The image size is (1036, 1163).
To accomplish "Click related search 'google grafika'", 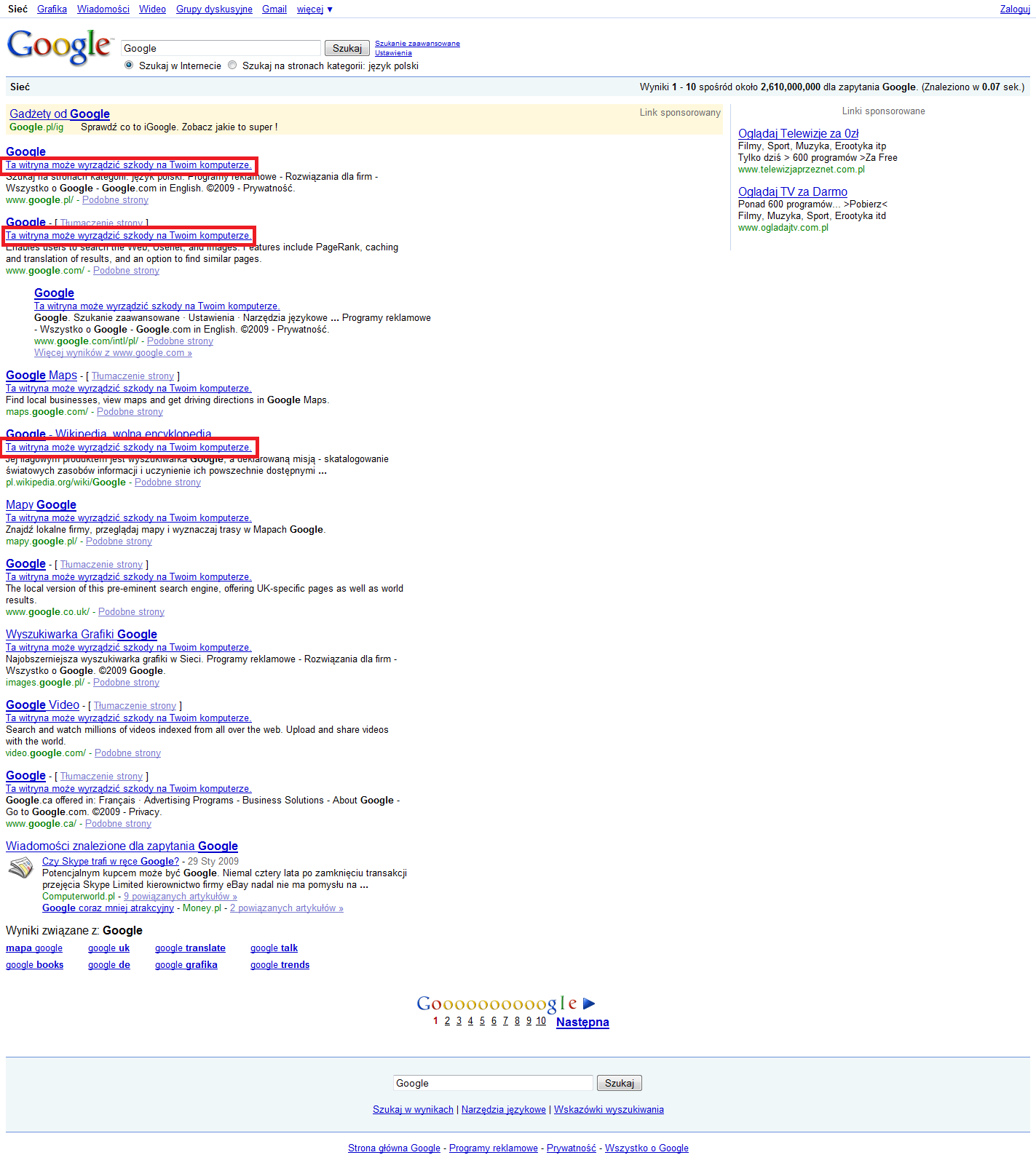I will coord(186,965).
